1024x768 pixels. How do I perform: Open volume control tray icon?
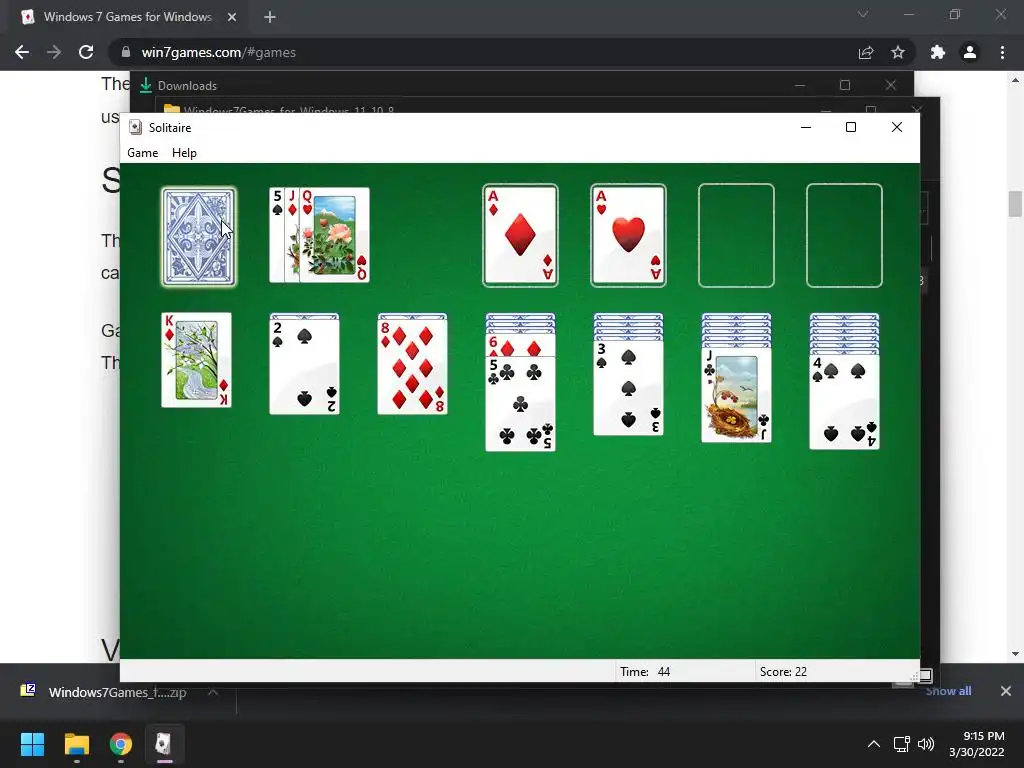click(x=925, y=744)
